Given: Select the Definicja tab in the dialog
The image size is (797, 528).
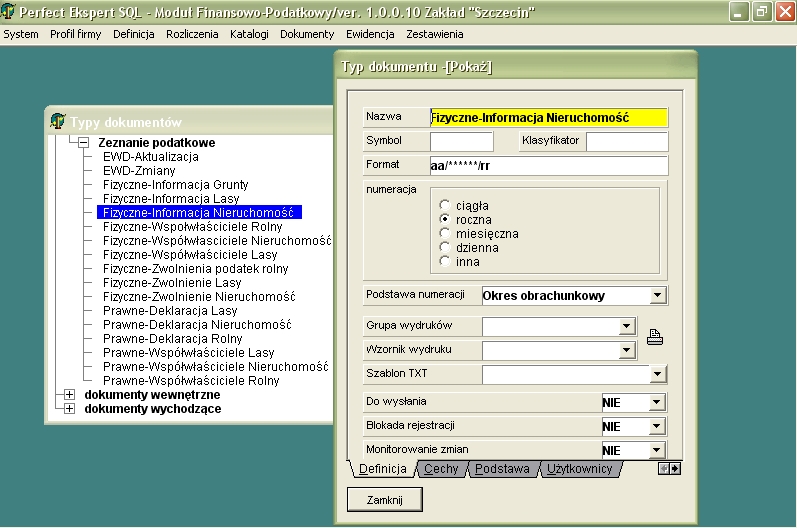Looking at the screenshot, I should coord(383,469).
